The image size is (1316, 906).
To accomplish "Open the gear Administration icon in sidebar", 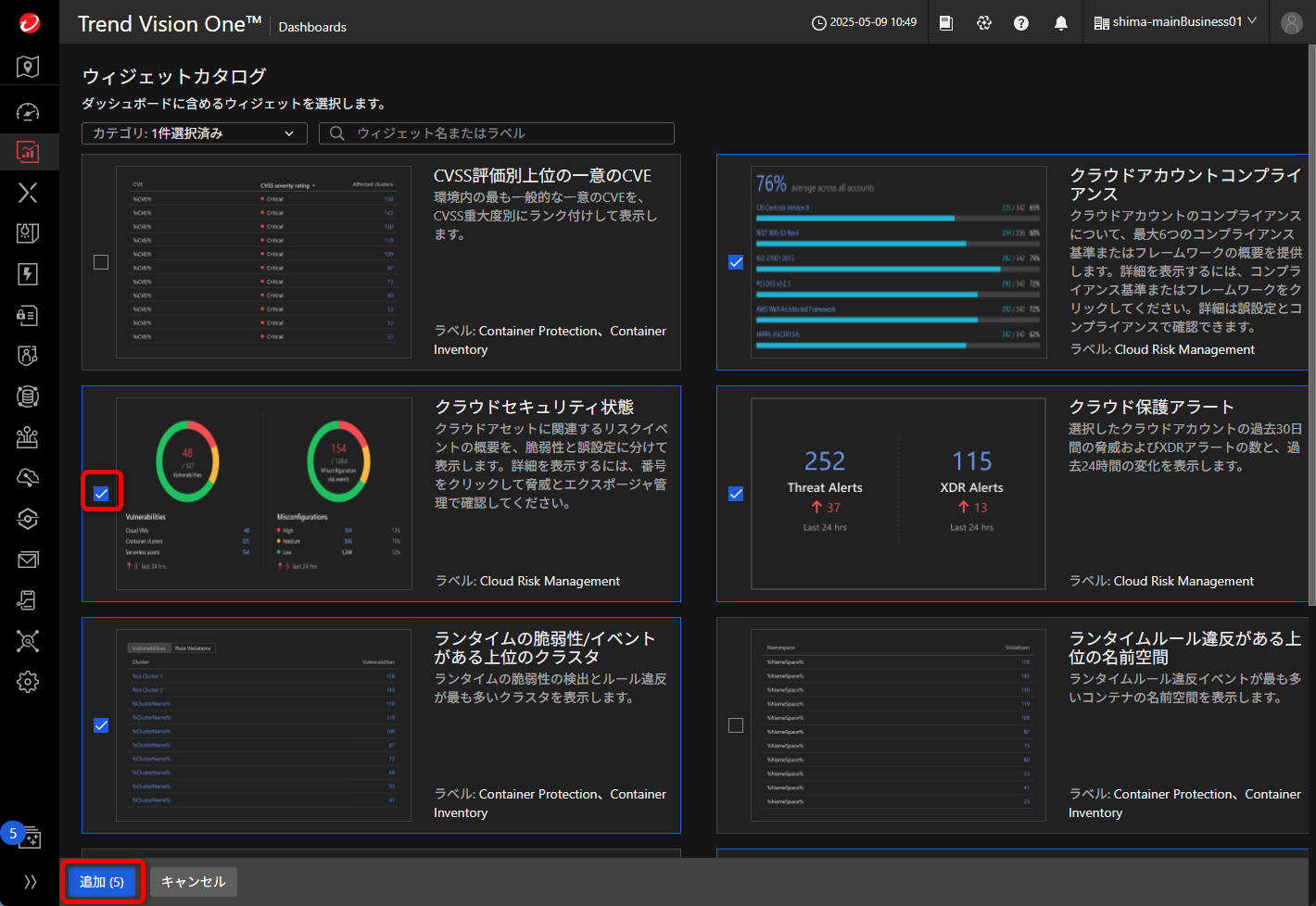I will [x=28, y=682].
